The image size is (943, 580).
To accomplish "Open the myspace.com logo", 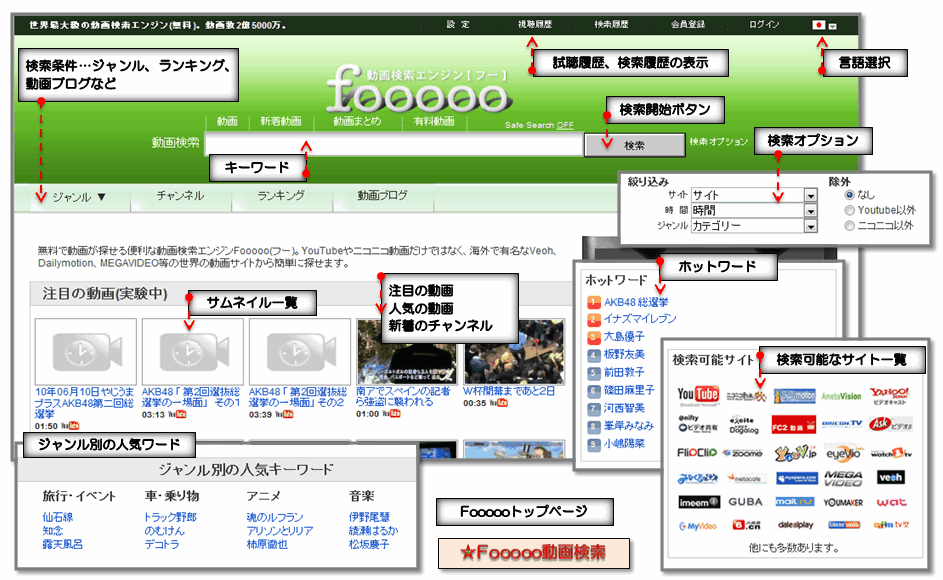I will click(x=796, y=478).
